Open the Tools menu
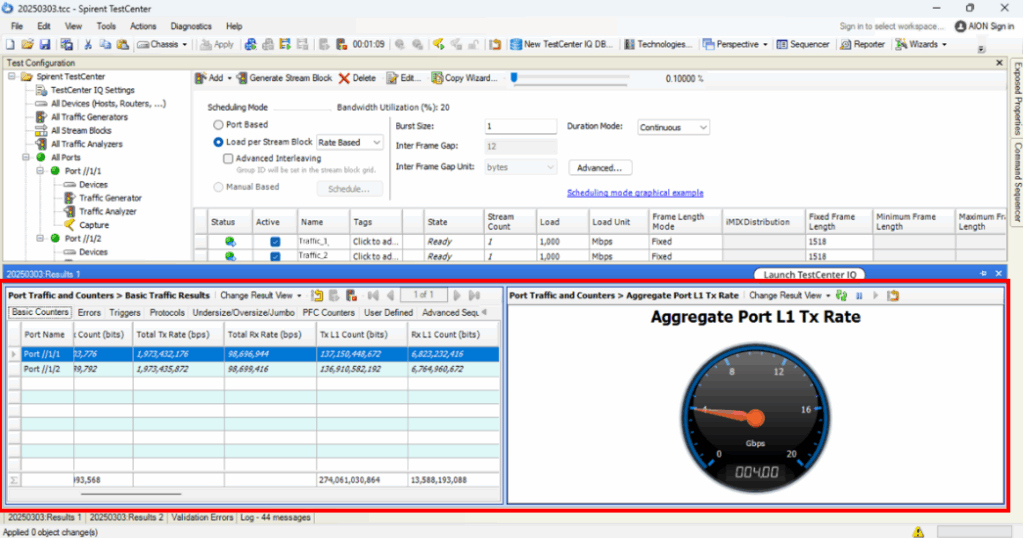This screenshot has height=539, width=1024. coord(106,26)
